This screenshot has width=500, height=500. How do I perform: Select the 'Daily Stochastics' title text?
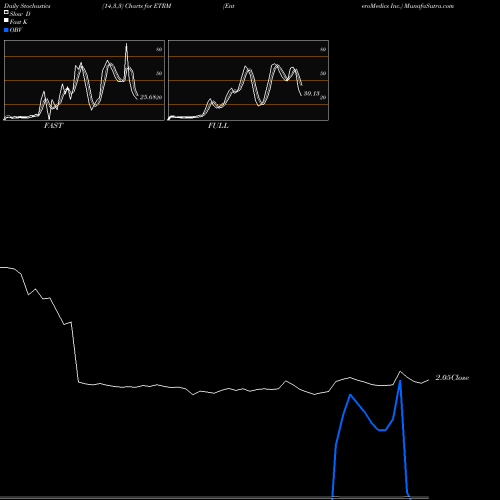[x=27, y=6]
